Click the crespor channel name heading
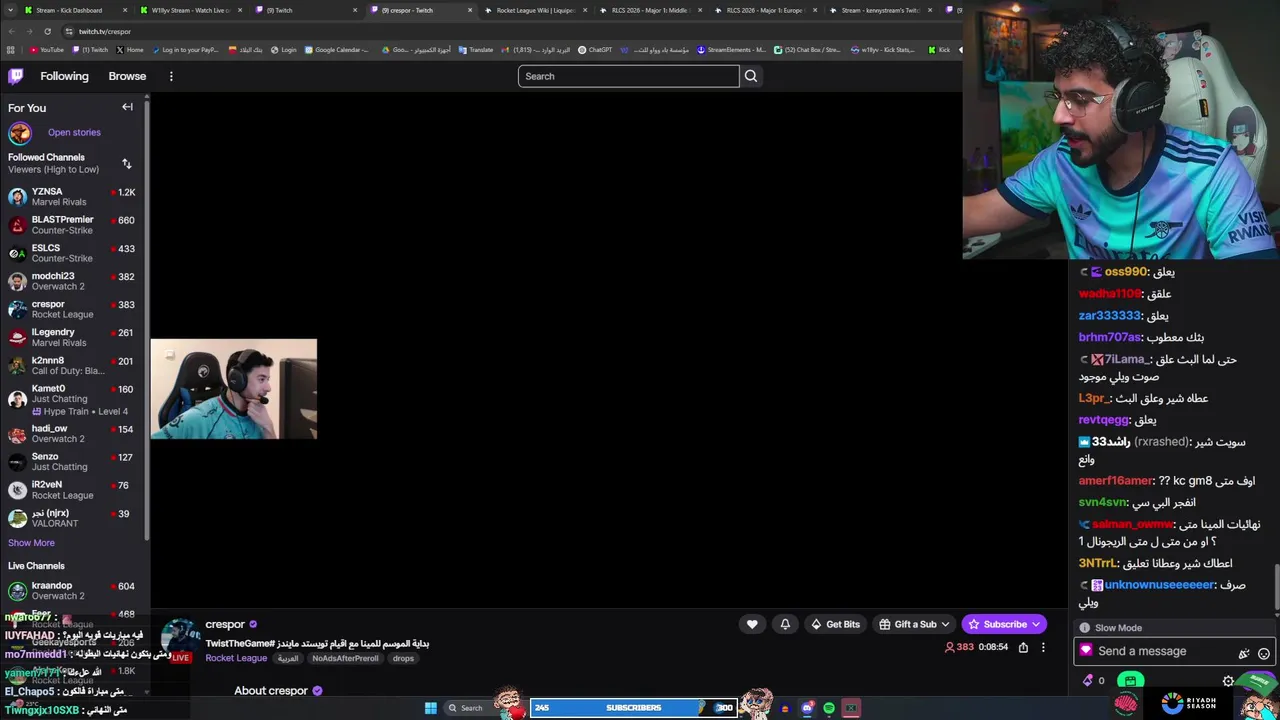 point(225,624)
